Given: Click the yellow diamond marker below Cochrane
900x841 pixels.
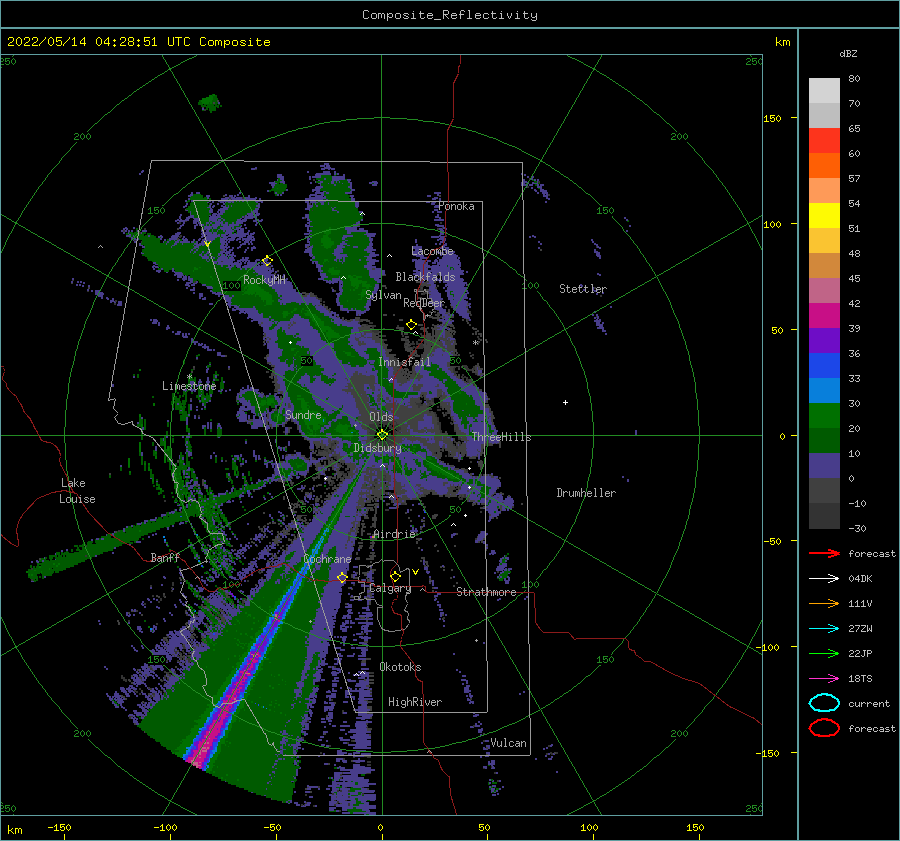Looking at the screenshot, I should click(342, 577).
